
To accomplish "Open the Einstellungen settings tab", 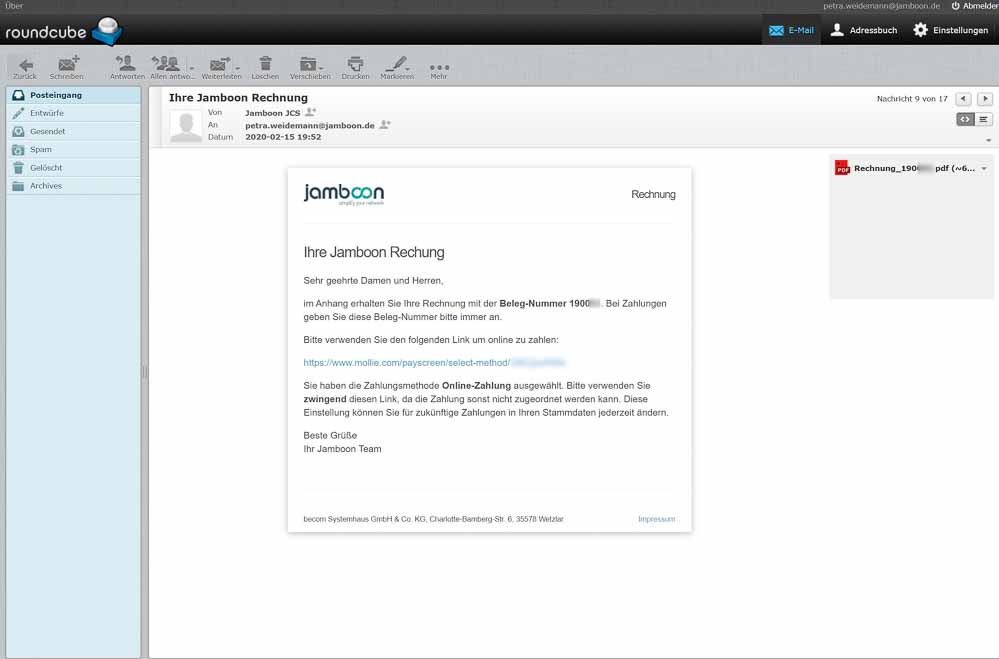I will [951, 30].
